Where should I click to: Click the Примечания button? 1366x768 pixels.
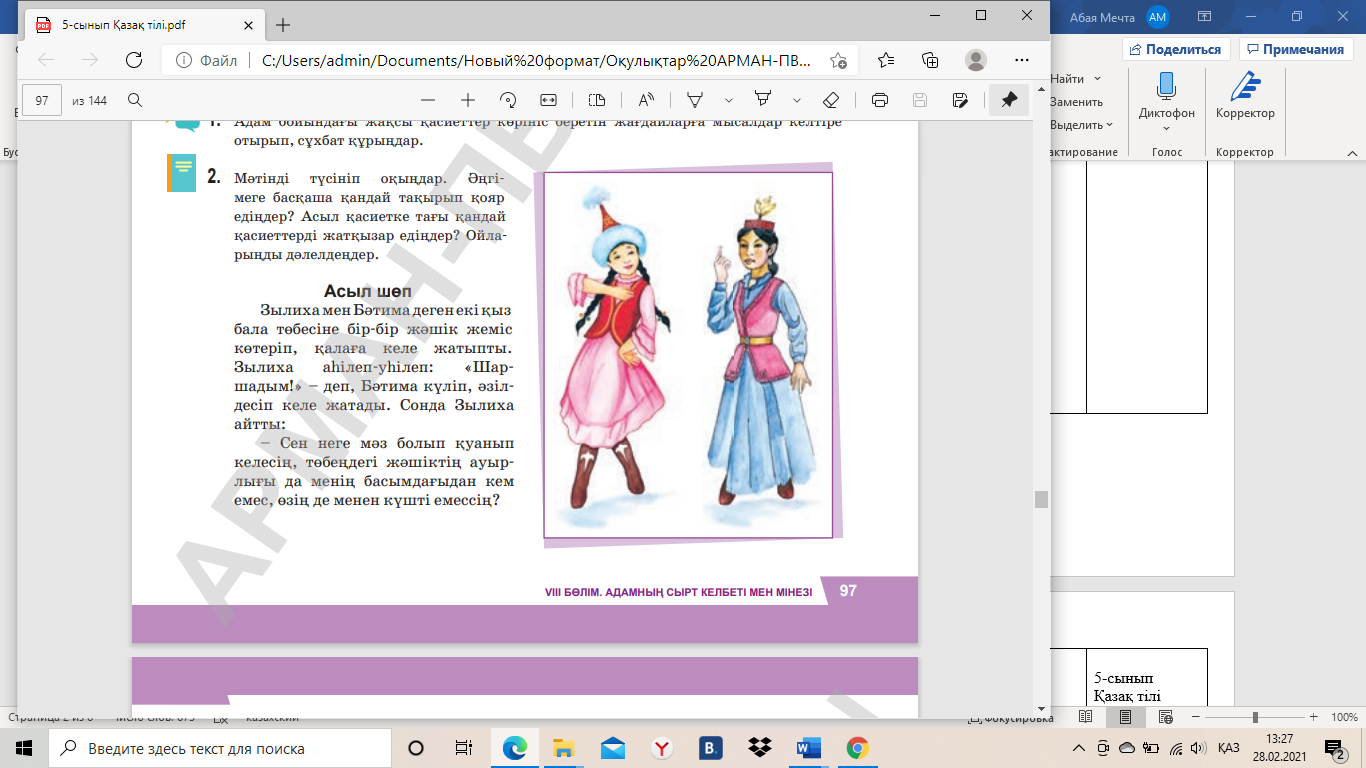1295,49
